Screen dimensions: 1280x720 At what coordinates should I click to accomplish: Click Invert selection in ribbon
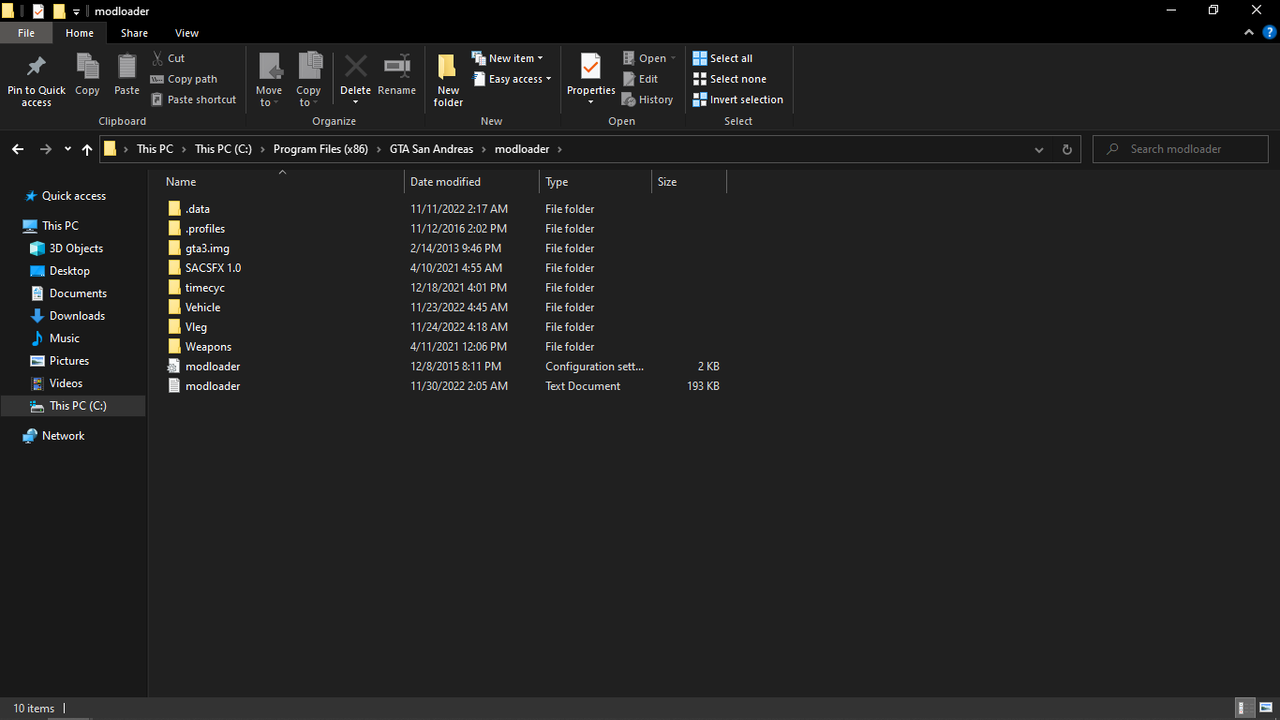tap(738, 100)
